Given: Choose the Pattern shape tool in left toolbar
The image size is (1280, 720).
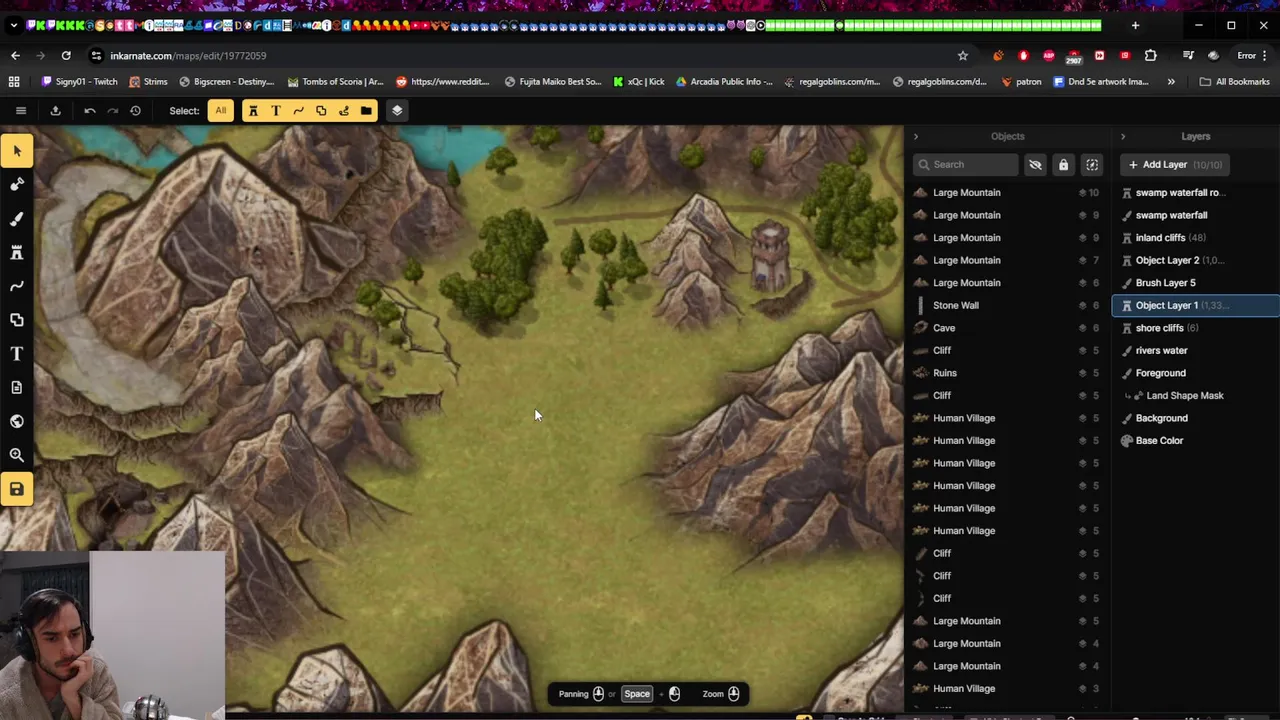Looking at the screenshot, I should pos(17,320).
